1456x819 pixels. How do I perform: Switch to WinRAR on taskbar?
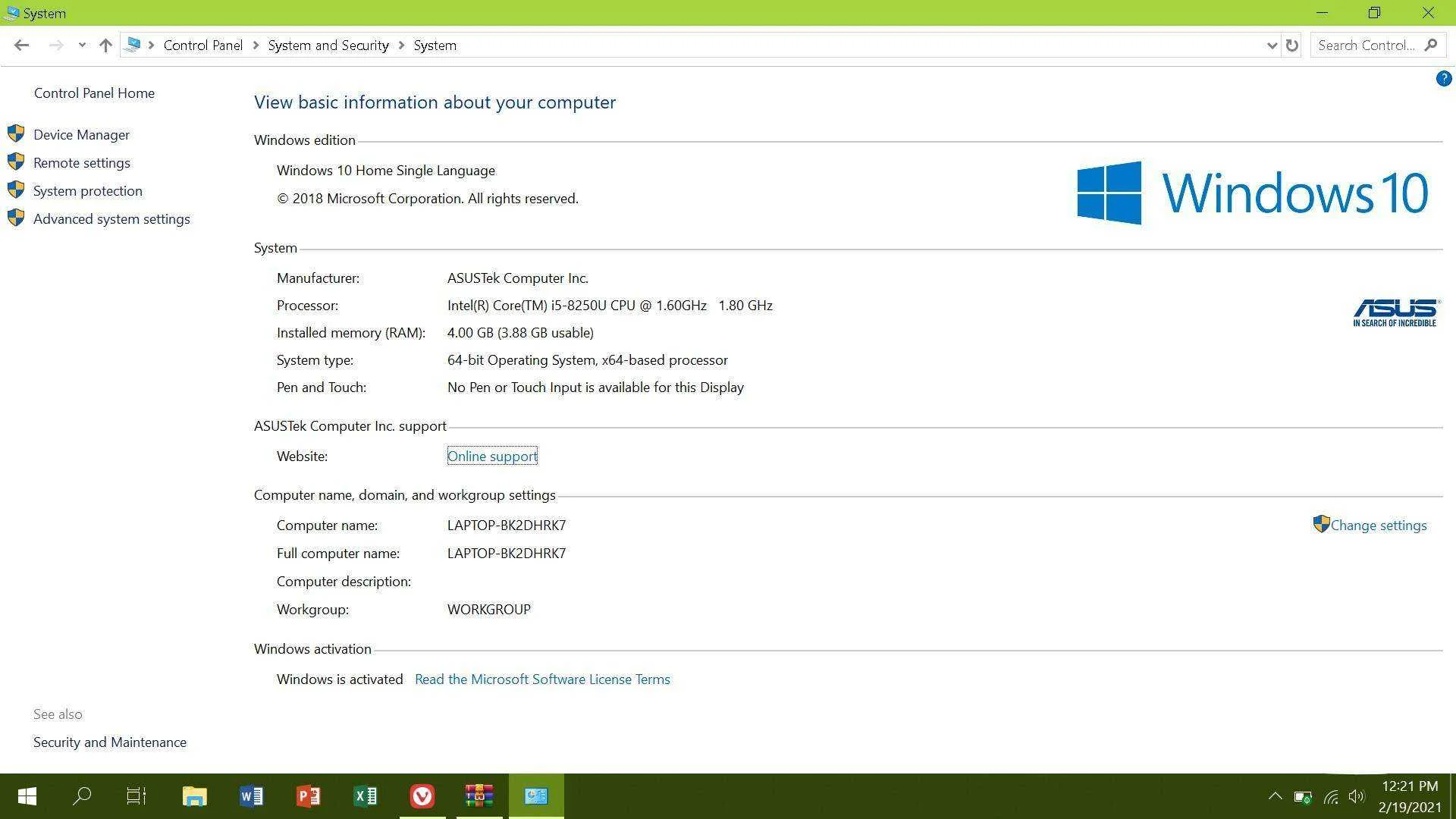click(x=479, y=796)
